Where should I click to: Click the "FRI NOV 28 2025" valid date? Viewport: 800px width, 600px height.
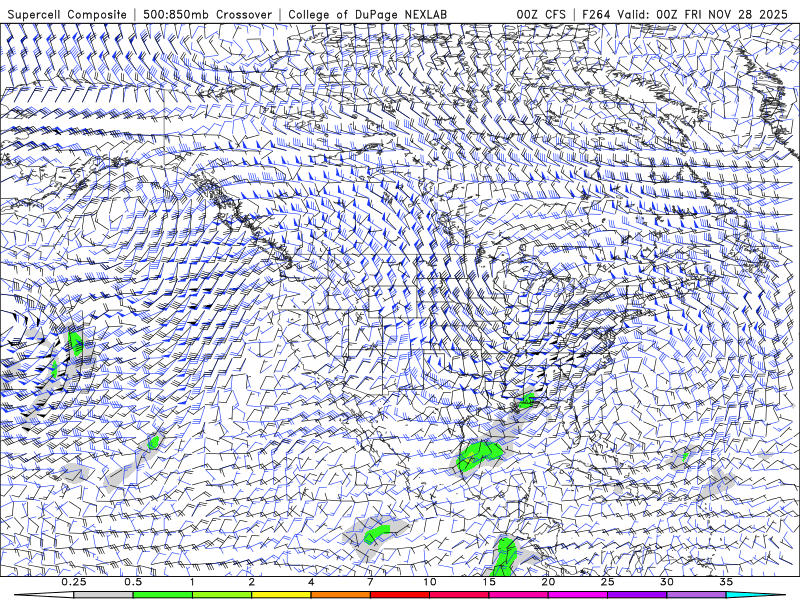[736, 14]
